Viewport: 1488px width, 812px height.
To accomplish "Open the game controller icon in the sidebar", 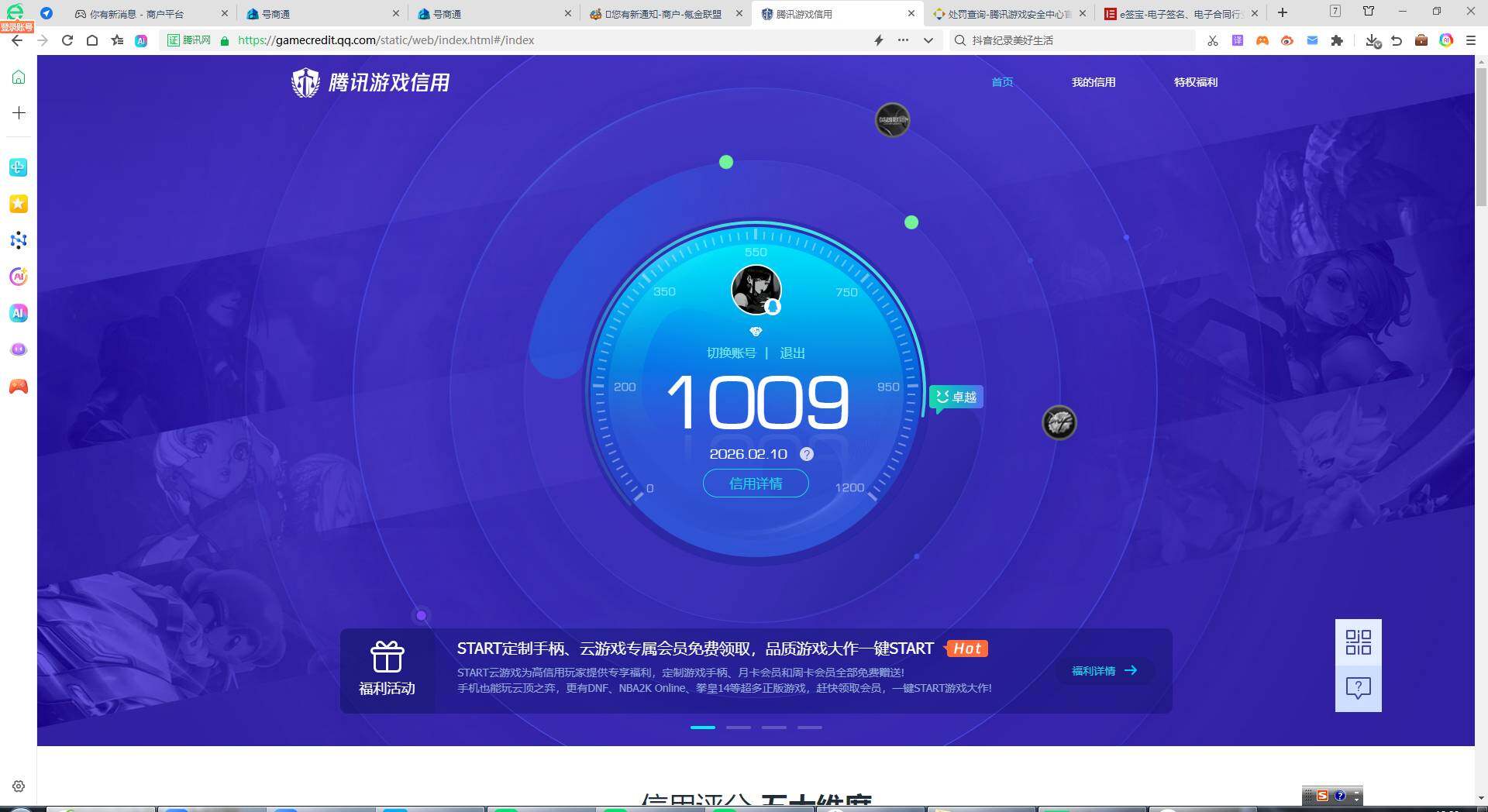I will tap(18, 387).
